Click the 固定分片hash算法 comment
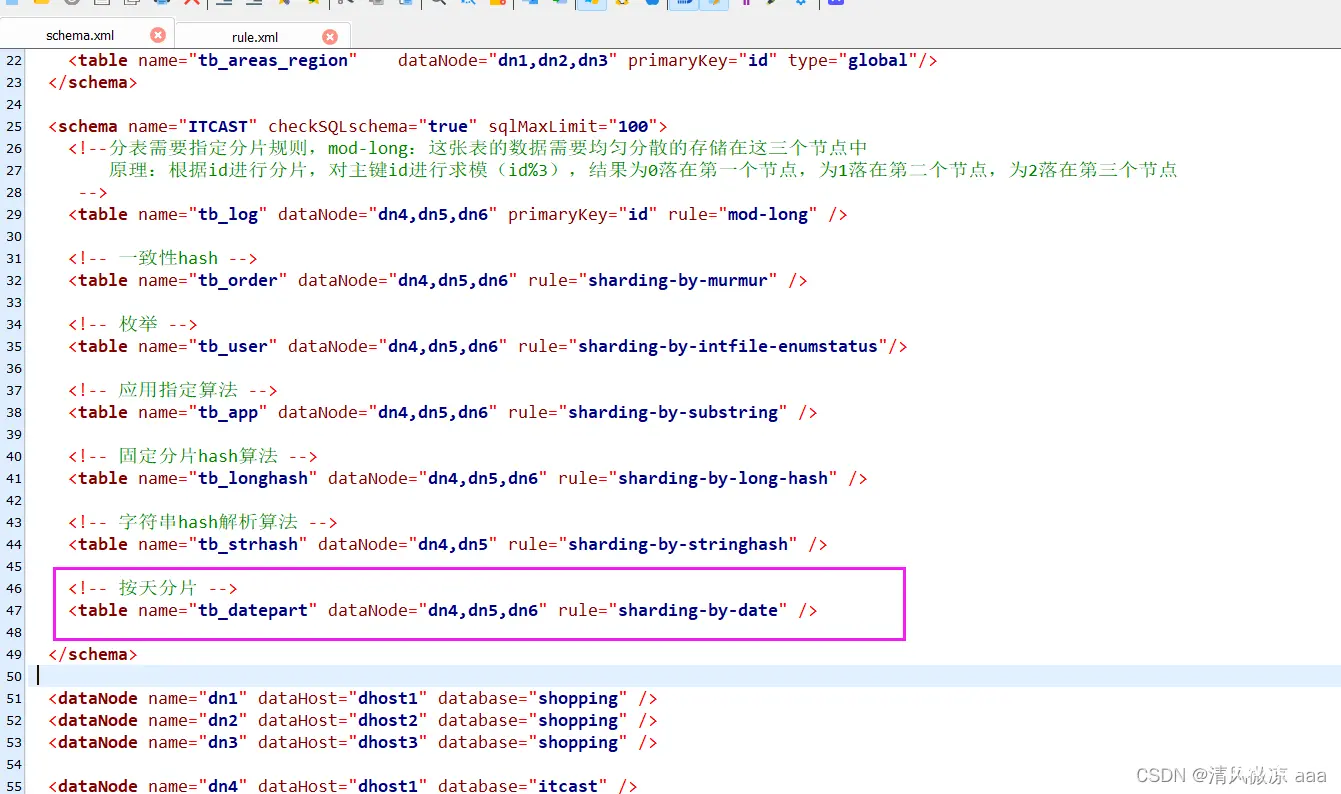The width and height of the screenshot is (1341, 794). click(x=193, y=456)
